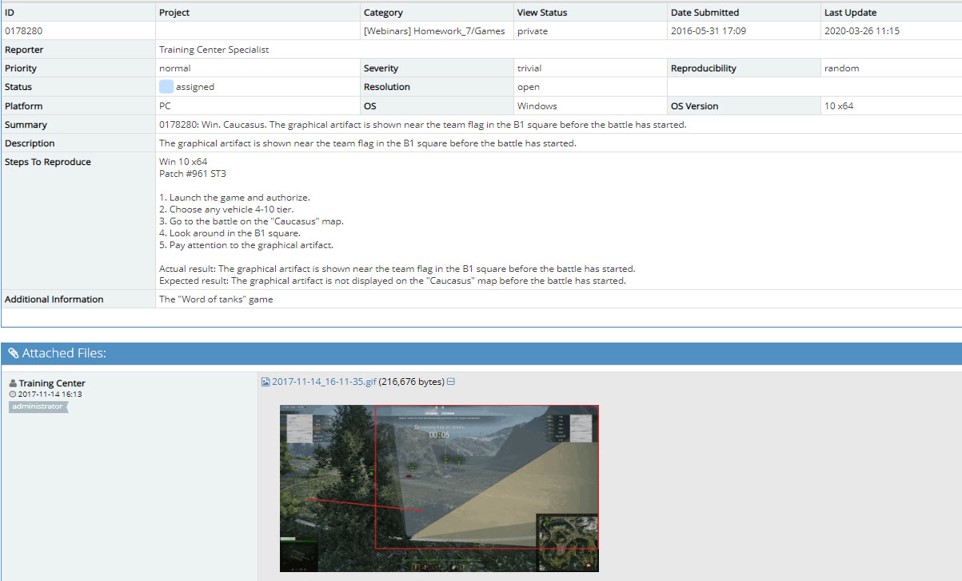Select the view status value private
The image size is (962, 581).
click(x=533, y=31)
